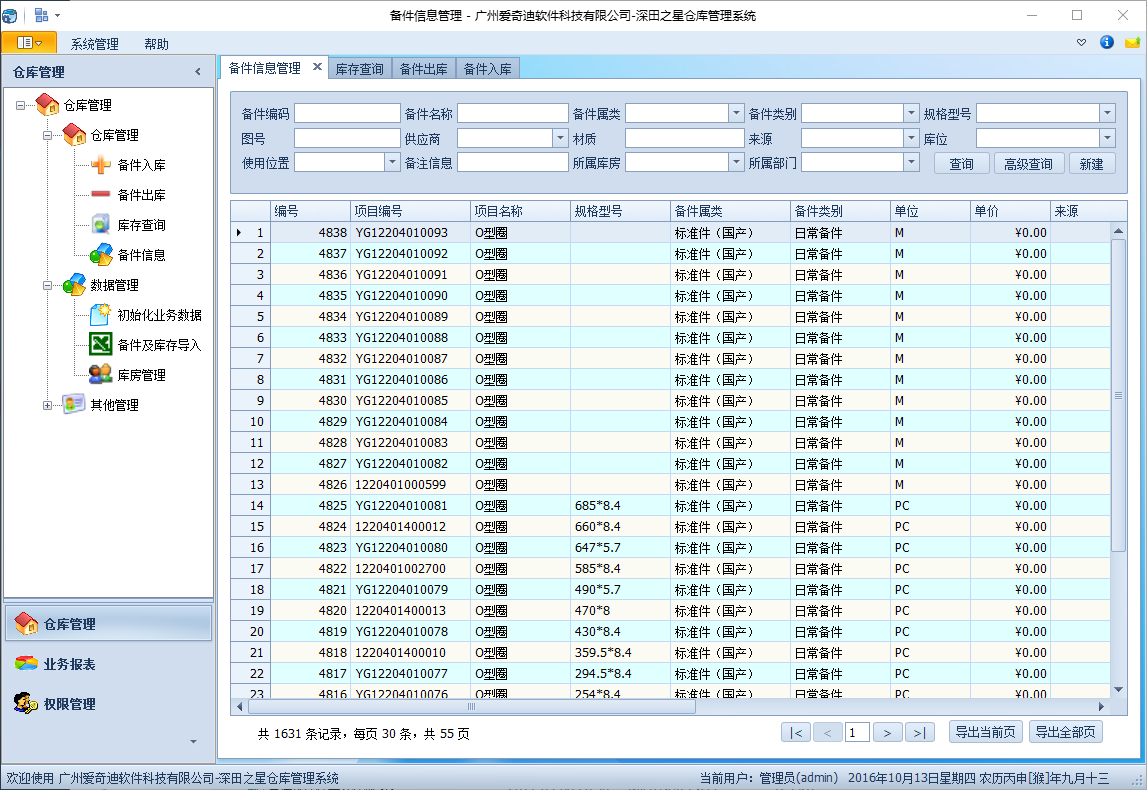Sort by 项目编号 column header
The image size is (1147, 790).
coord(410,211)
